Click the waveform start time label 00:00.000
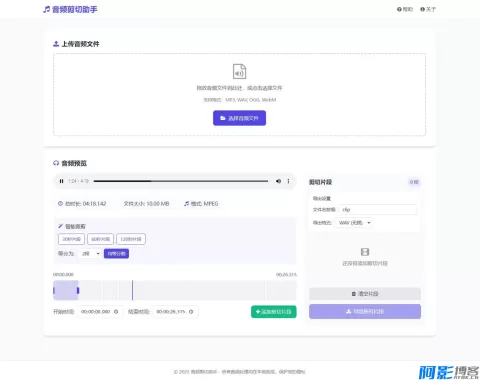Image resolution: width=480 pixels, height=380 pixels. pos(63,274)
